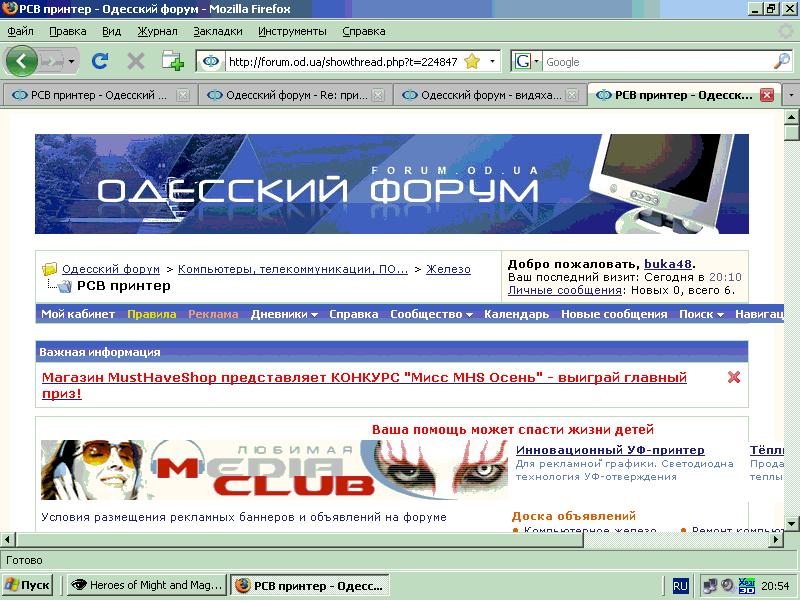Screen dimensions: 800x600
Task: Reload the page with the refresh icon
Action: (x=100, y=61)
